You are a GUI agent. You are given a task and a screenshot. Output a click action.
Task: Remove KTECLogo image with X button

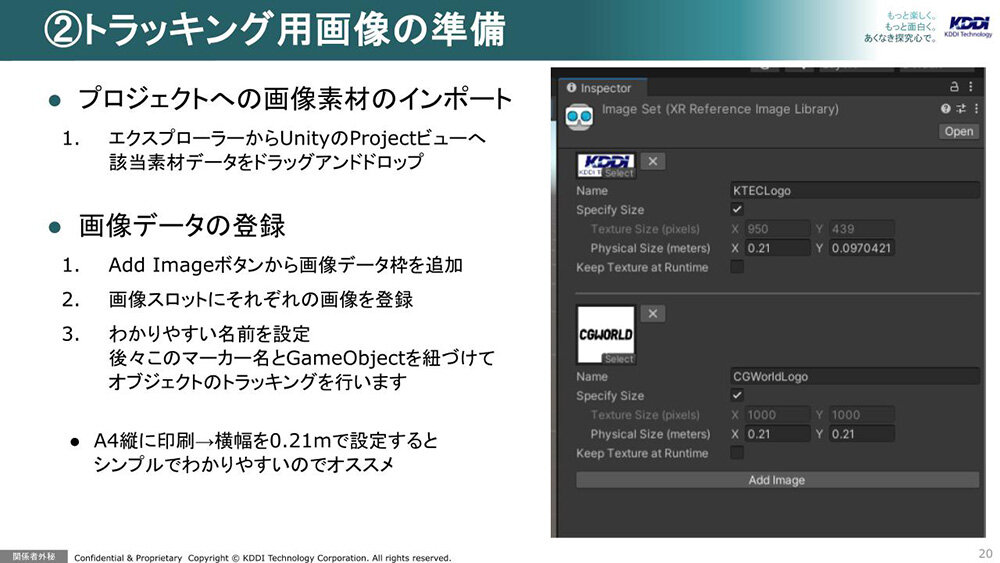652,161
